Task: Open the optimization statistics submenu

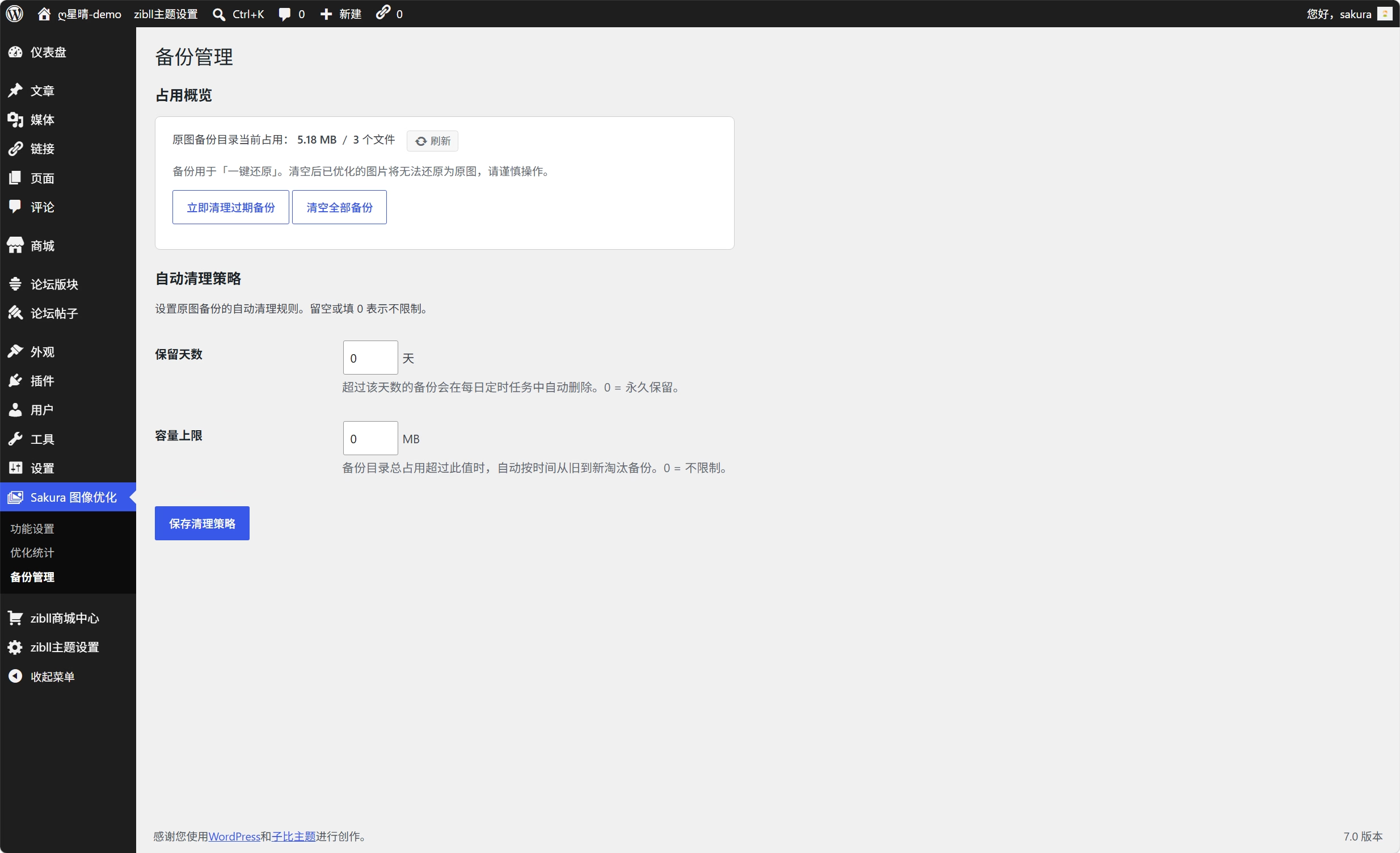Action: [32, 552]
